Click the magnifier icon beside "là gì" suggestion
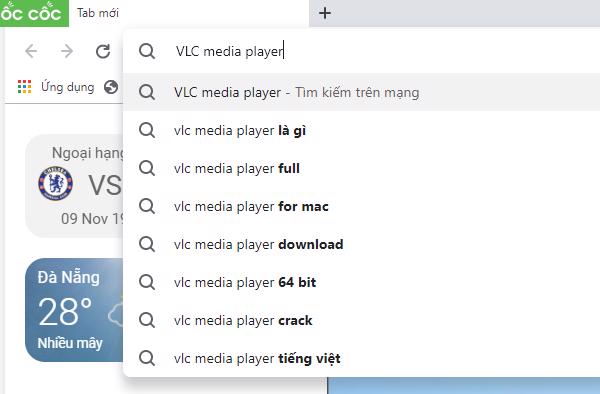Viewport: 600px width, 394px height. pyautogui.click(x=147, y=130)
